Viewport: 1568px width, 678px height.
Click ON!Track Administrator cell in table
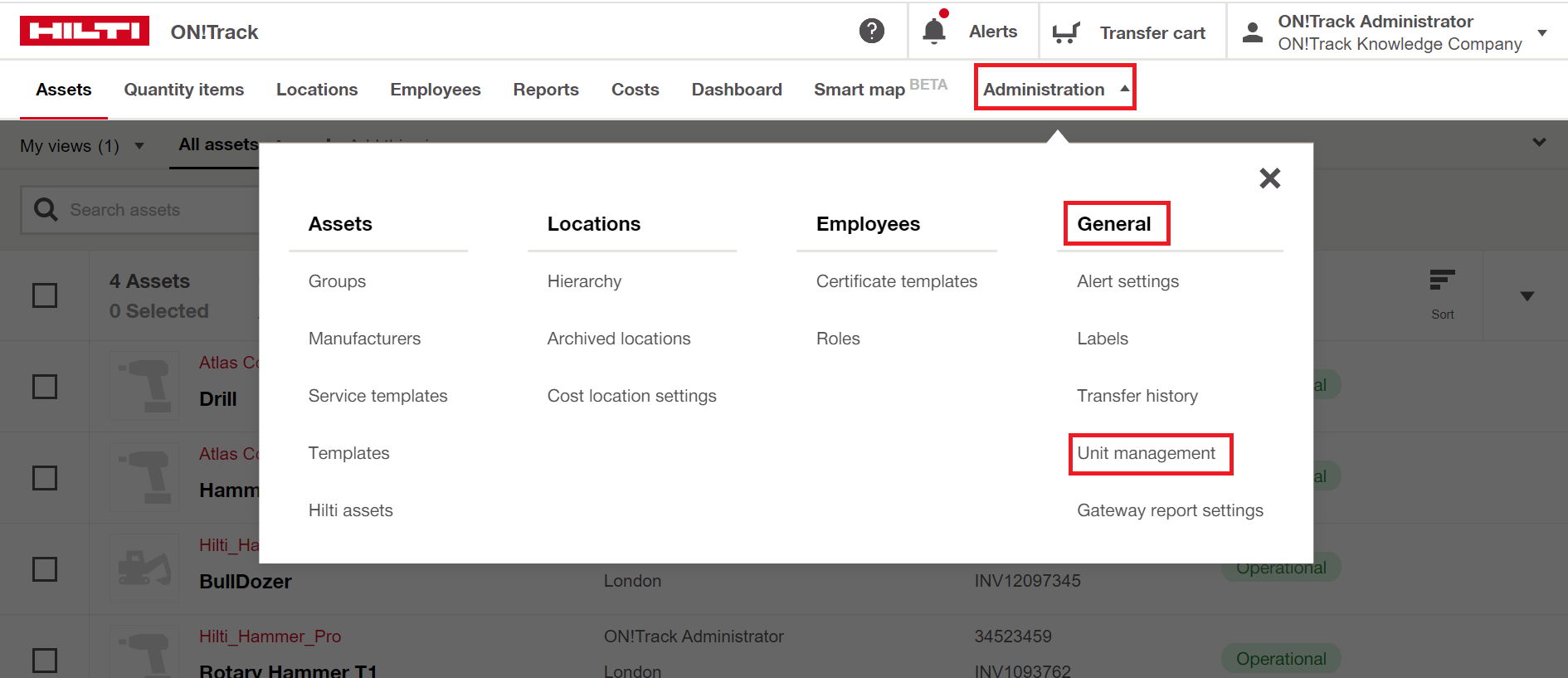tap(694, 637)
